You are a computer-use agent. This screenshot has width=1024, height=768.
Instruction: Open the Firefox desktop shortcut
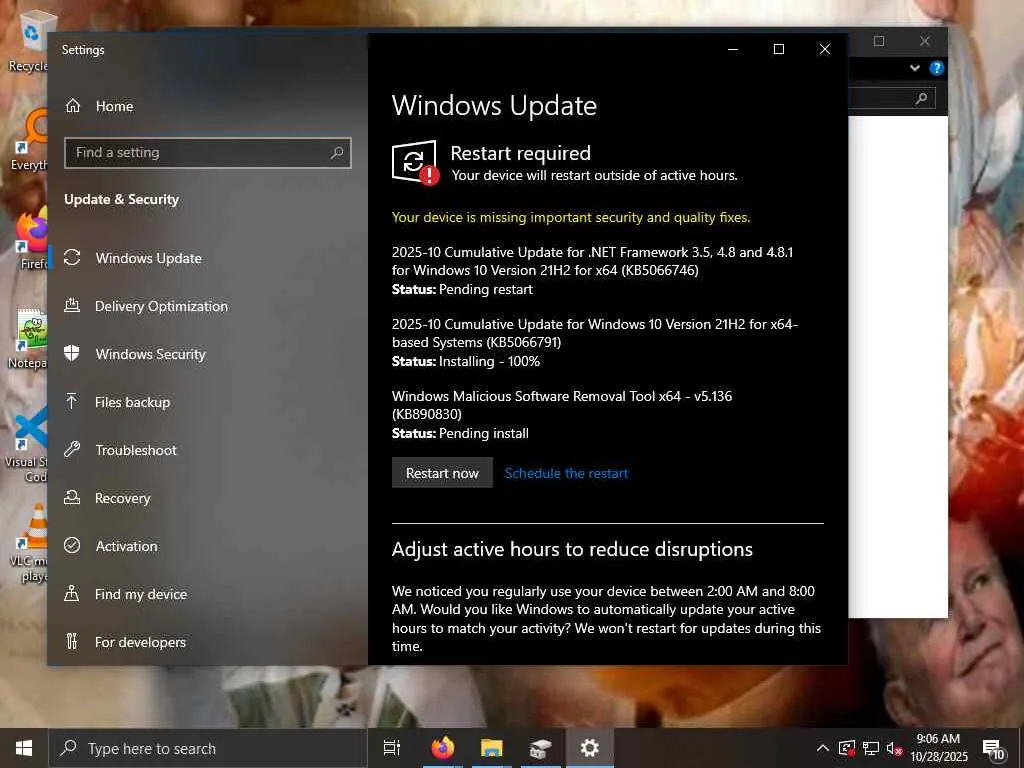[x=30, y=238]
